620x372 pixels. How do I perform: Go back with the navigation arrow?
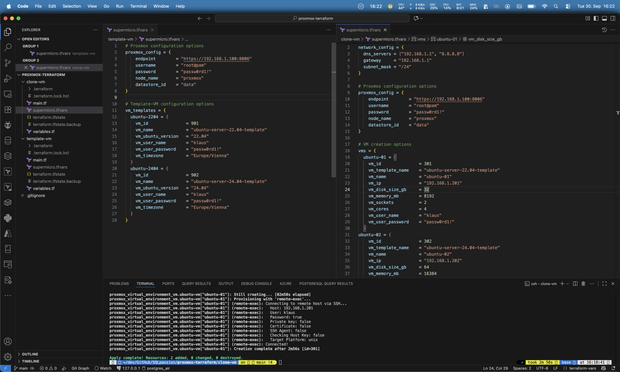[x=200, y=18]
